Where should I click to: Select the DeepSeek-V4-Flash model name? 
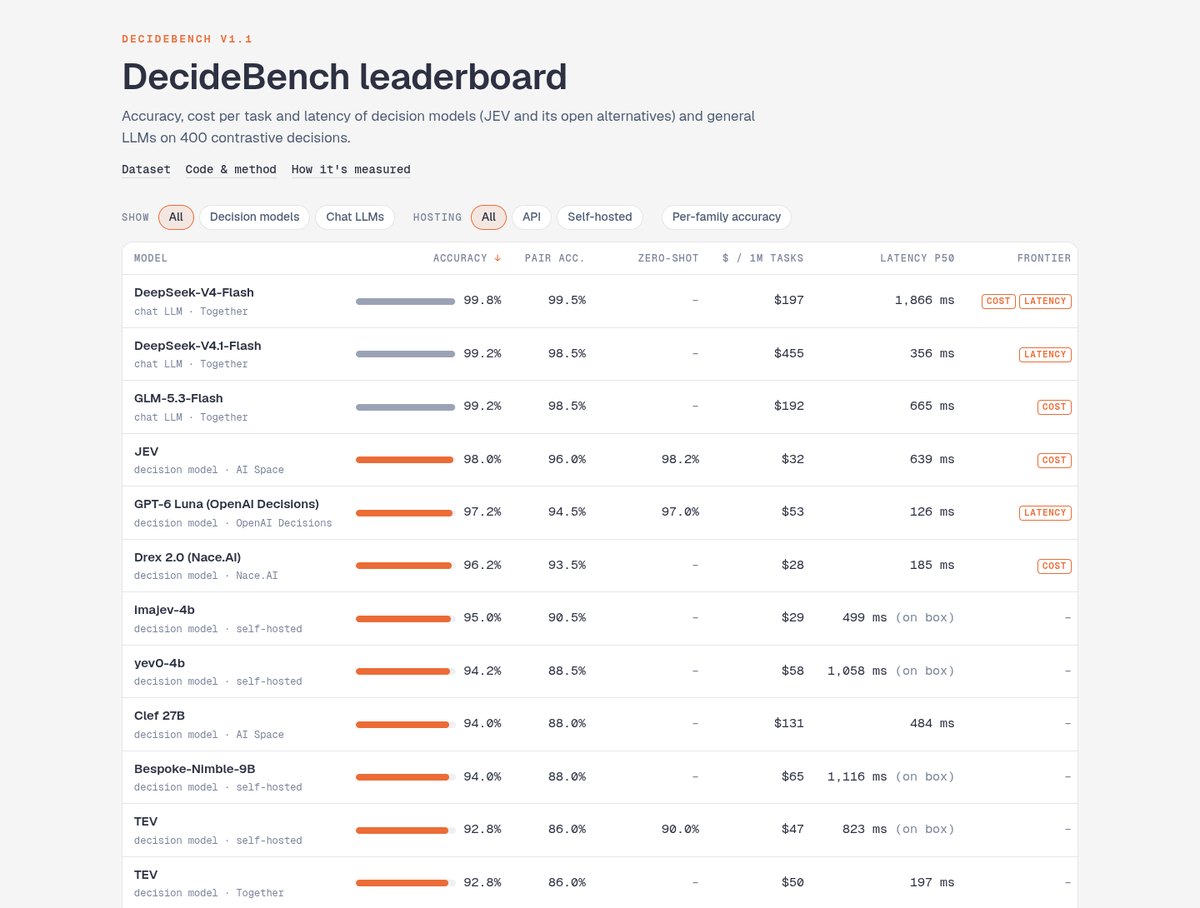(194, 293)
